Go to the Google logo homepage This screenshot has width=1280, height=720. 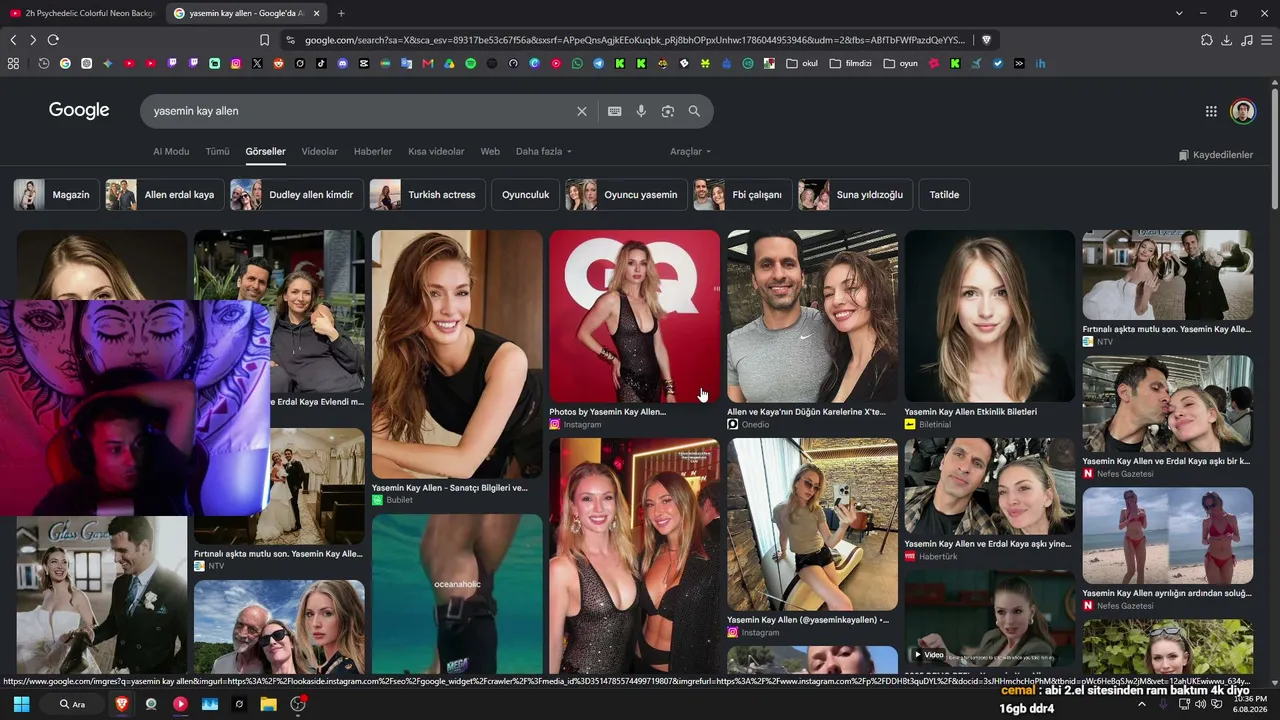tap(79, 111)
